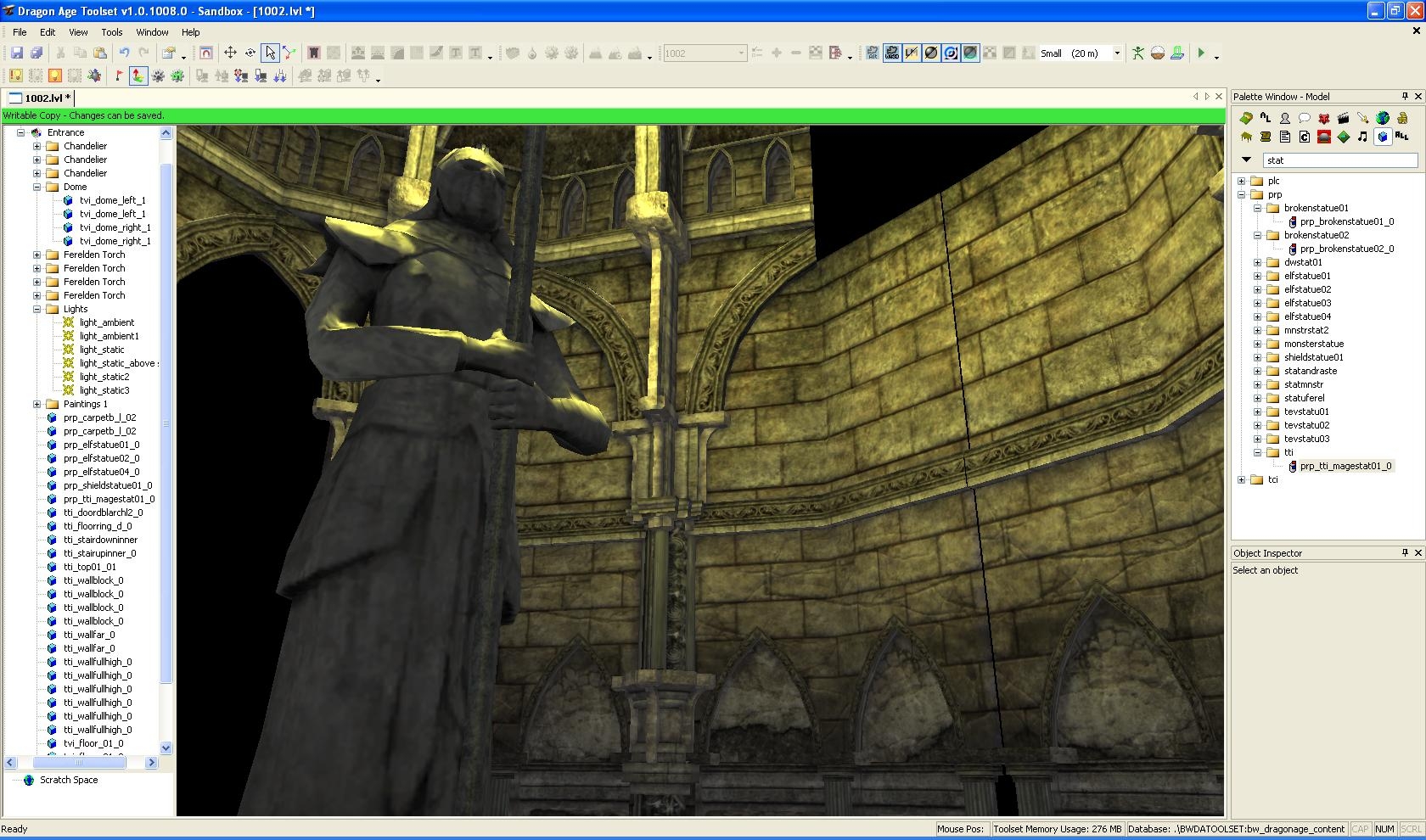The width and height of the screenshot is (1426, 840).
Task: Toggle the yellow exclamation light icon
Action: pyautogui.click(x=16, y=76)
